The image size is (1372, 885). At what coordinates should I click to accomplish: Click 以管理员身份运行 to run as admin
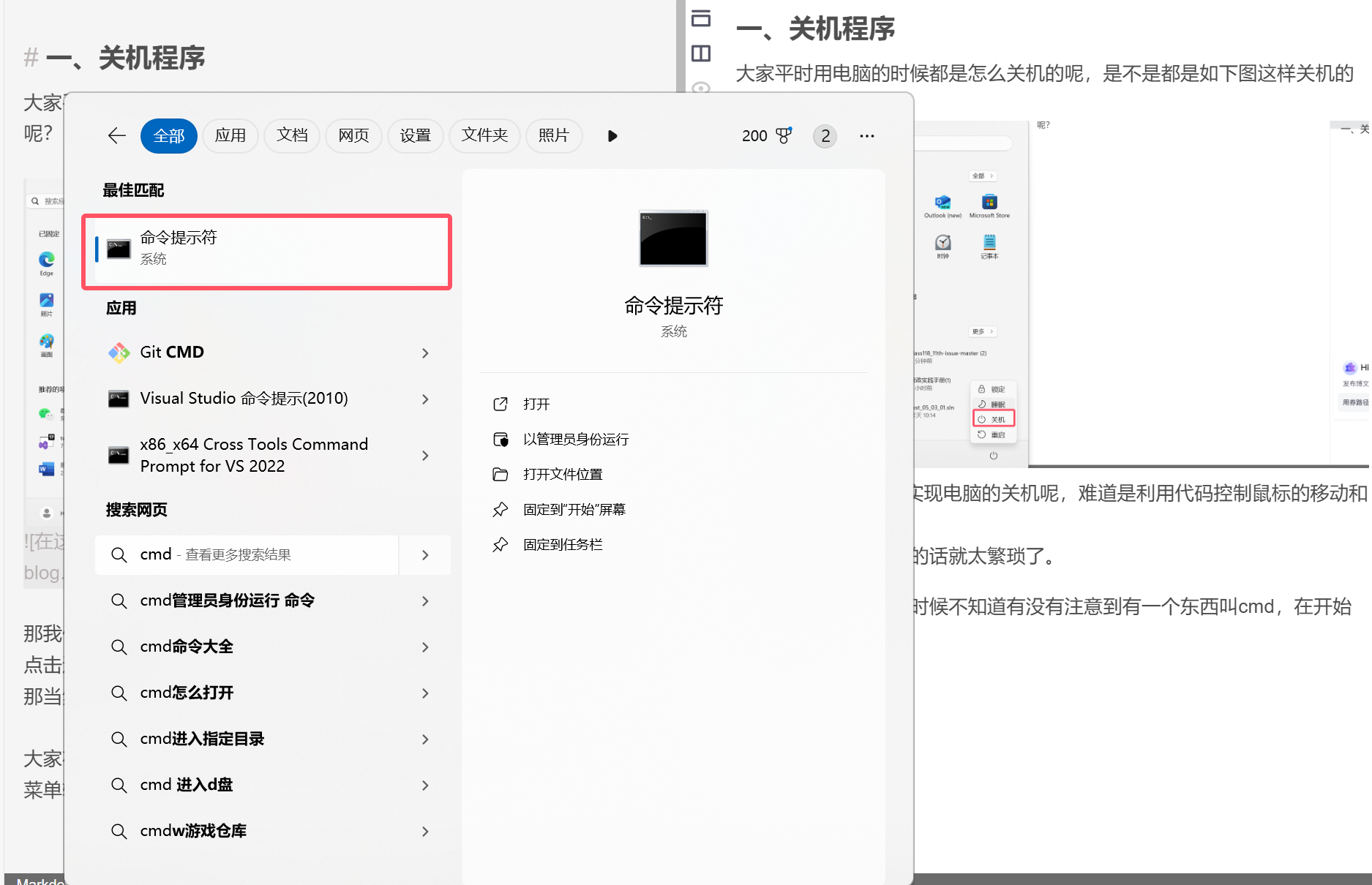click(x=575, y=439)
